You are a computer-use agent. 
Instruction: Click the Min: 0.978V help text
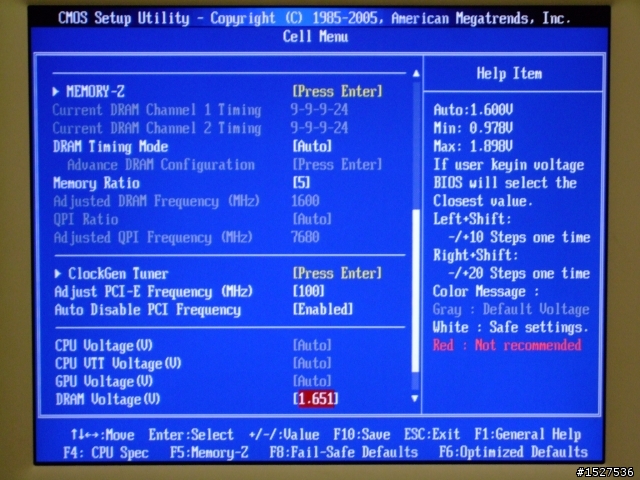point(473,128)
